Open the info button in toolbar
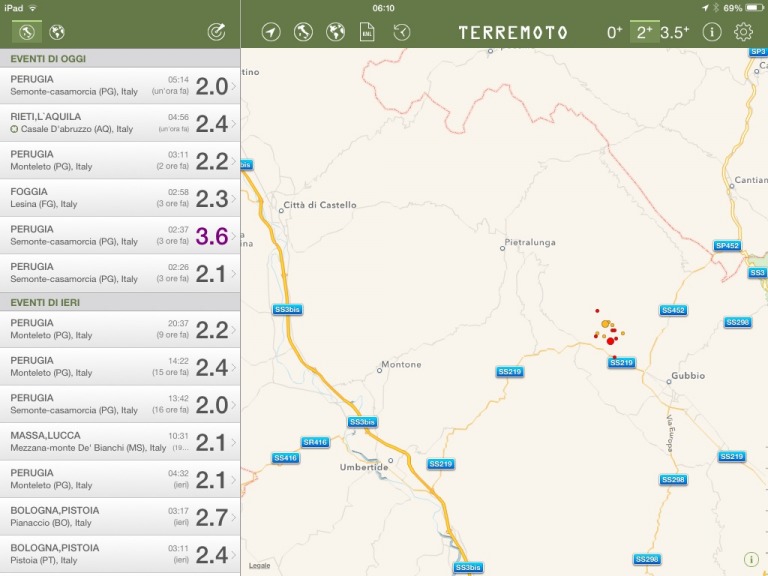The height and width of the screenshot is (576, 768). (x=712, y=32)
